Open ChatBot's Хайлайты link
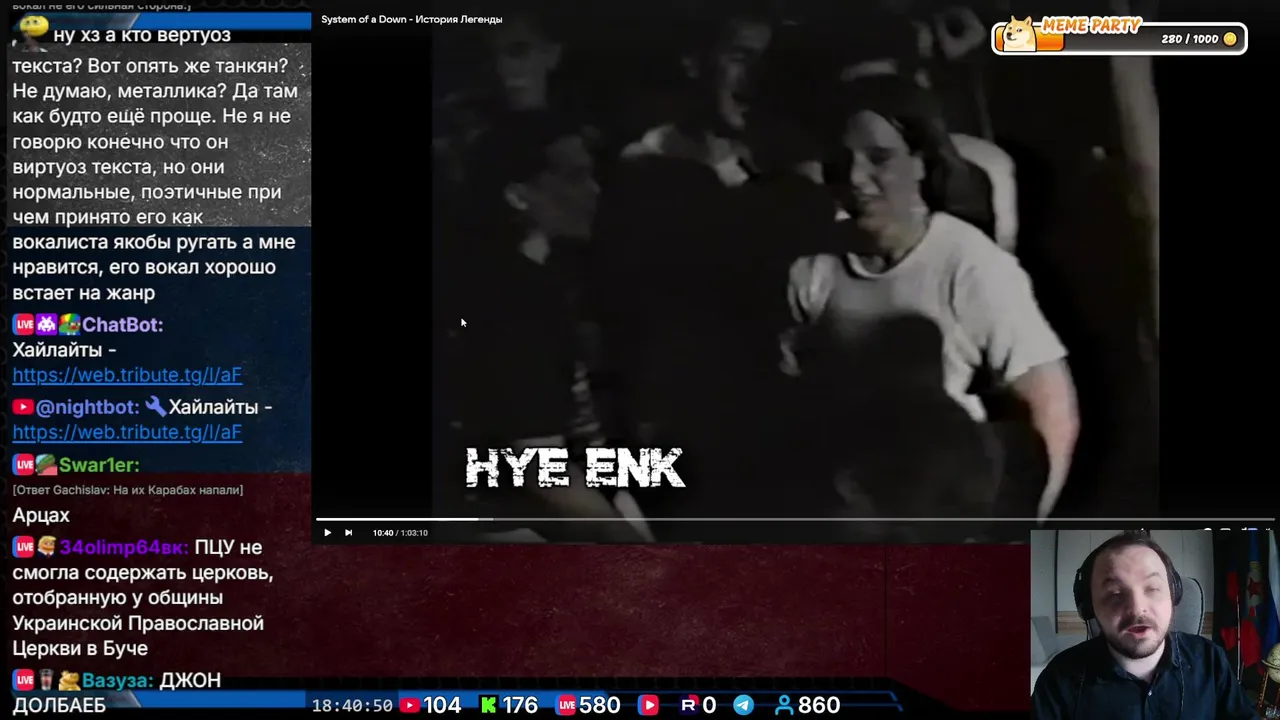Image resolution: width=1280 pixels, height=720 pixels. pos(127,375)
